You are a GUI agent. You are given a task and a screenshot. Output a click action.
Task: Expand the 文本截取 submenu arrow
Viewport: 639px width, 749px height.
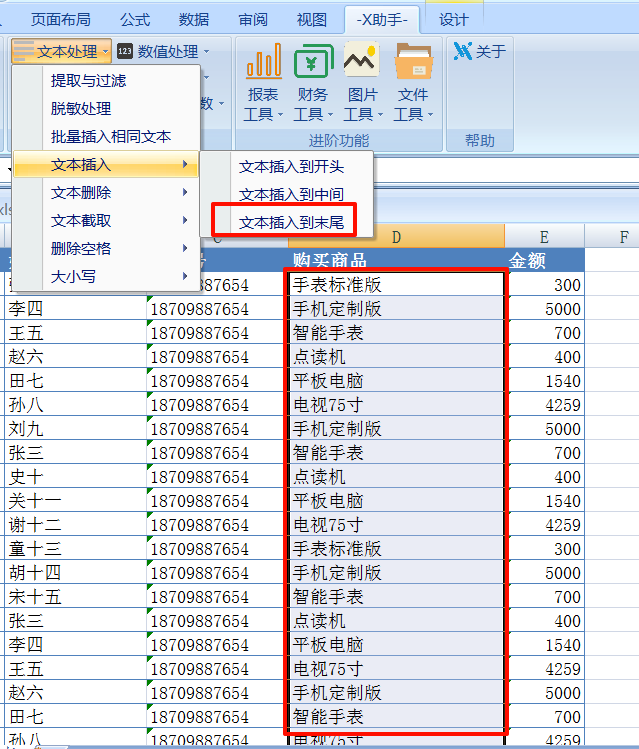[x=185, y=220]
